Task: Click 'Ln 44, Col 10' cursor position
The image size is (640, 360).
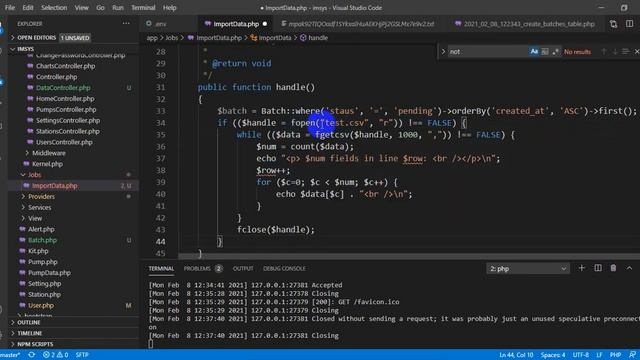Action: (516, 355)
